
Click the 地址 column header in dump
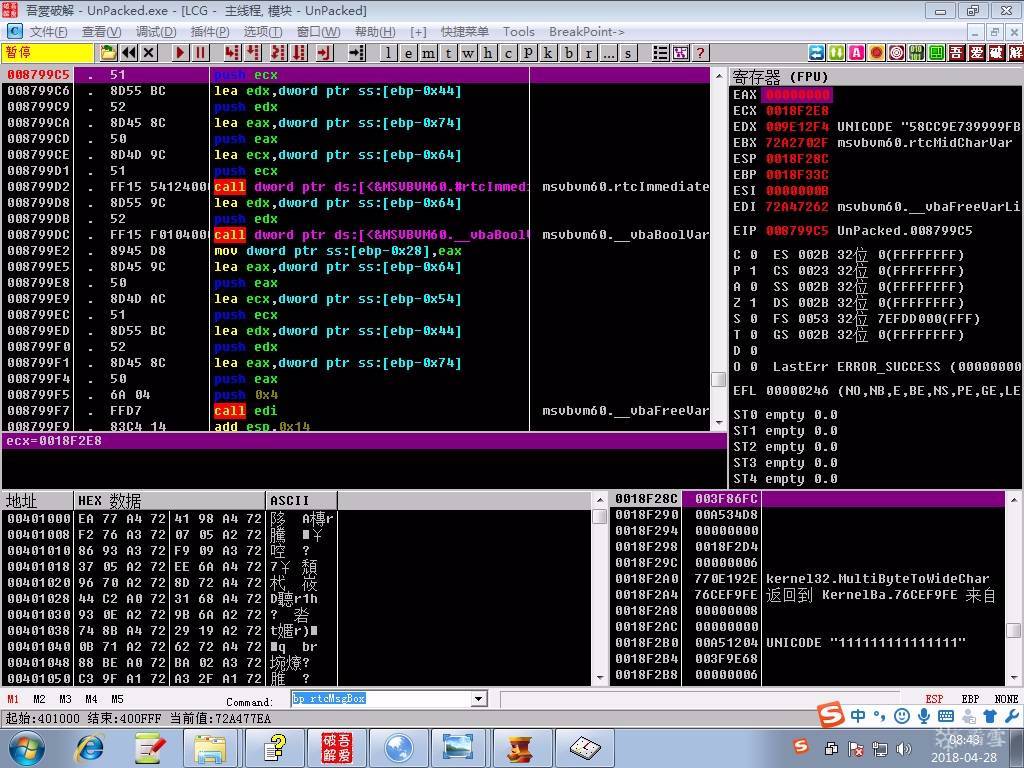pyautogui.click(x=37, y=501)
